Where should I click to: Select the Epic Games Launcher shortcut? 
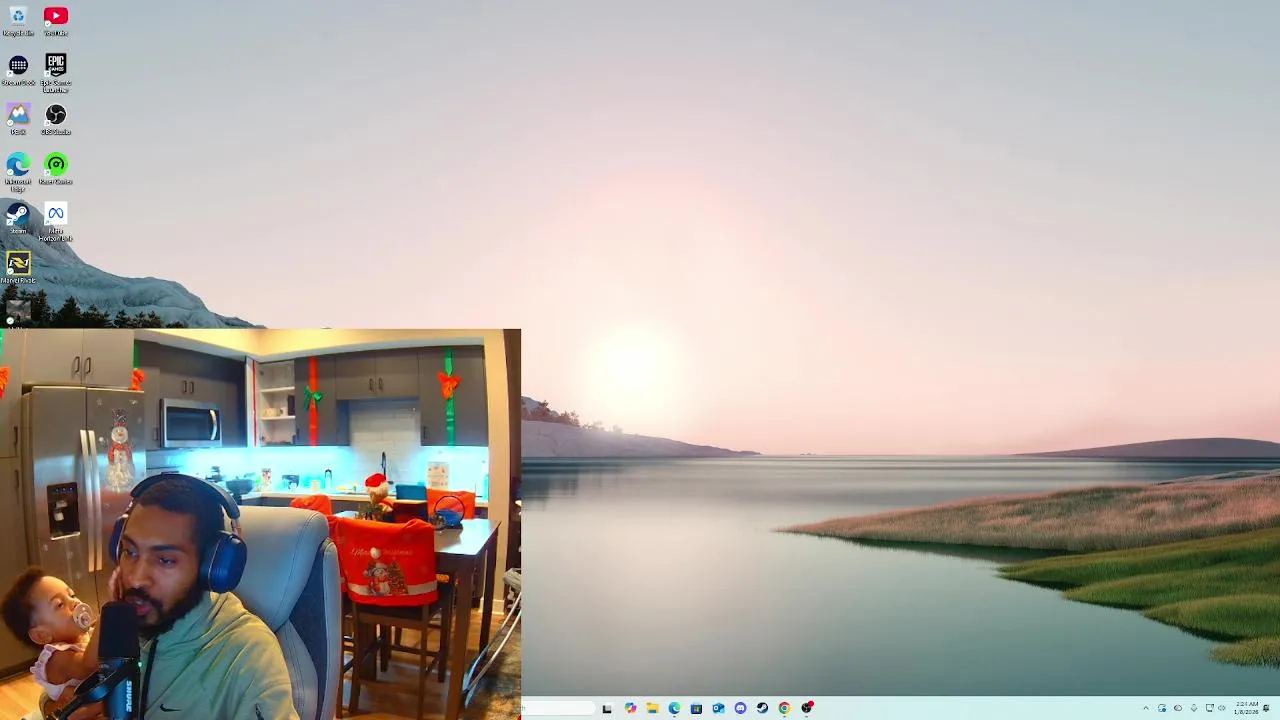[x=55, y=73]
